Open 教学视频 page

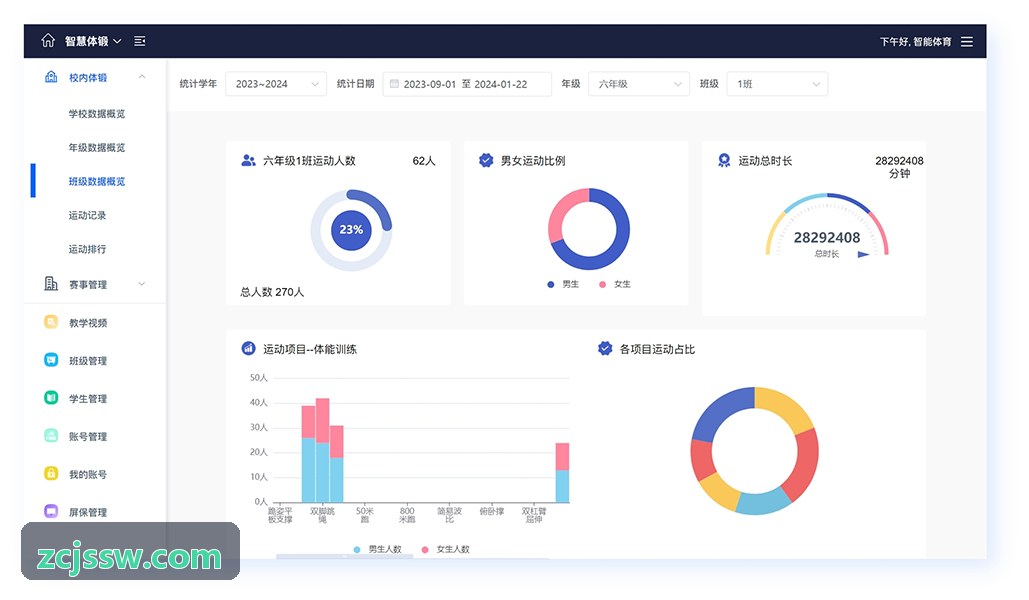tap(88, 322)
